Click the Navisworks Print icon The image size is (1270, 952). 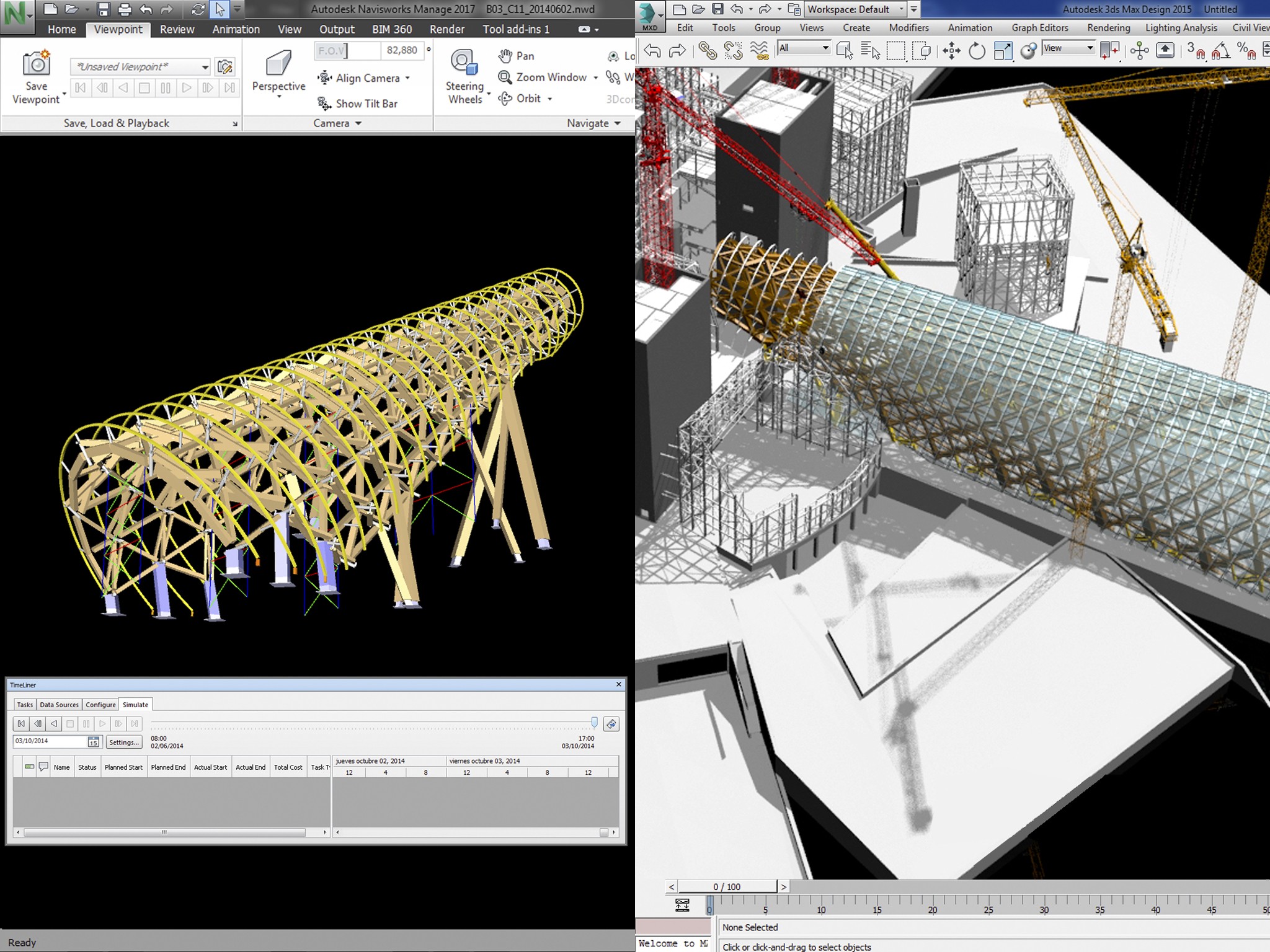pos(125,9)
